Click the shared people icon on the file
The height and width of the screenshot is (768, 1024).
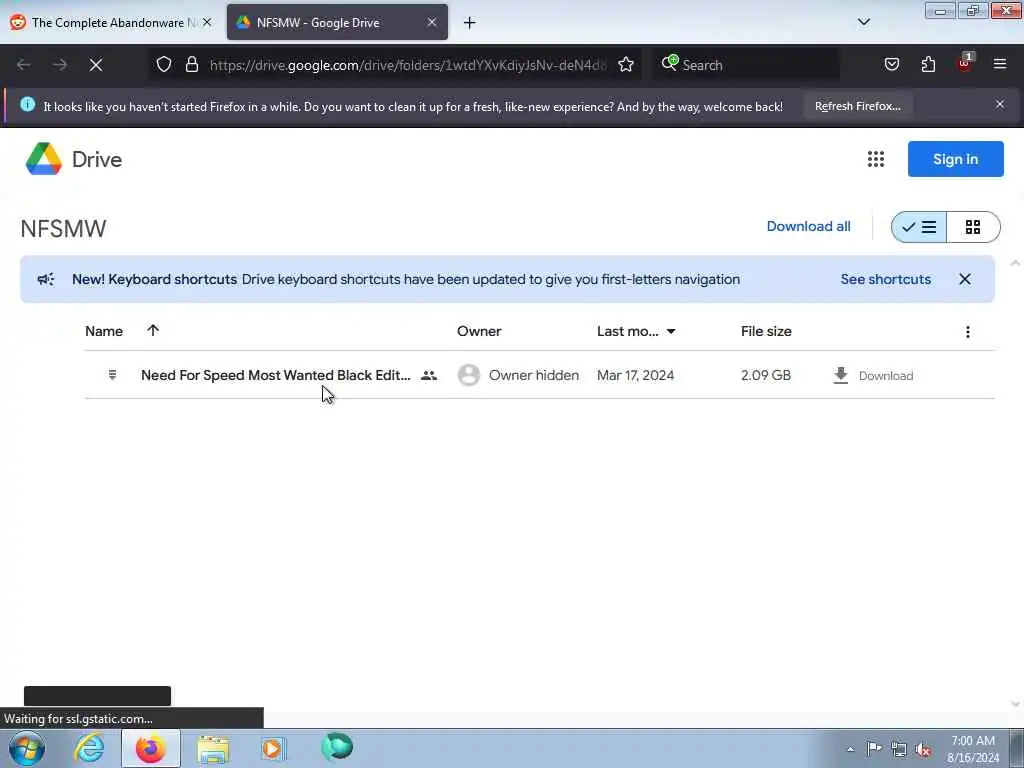(428, 376)
